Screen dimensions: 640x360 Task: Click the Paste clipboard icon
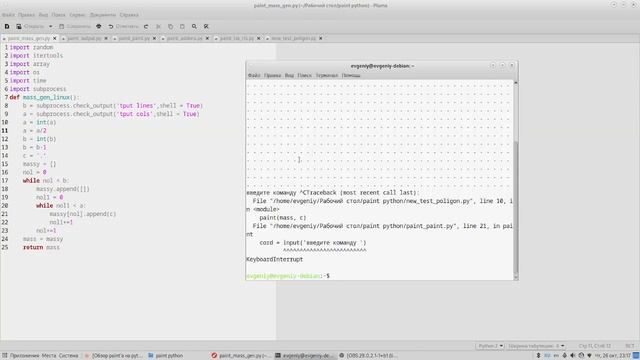[182, 26]
